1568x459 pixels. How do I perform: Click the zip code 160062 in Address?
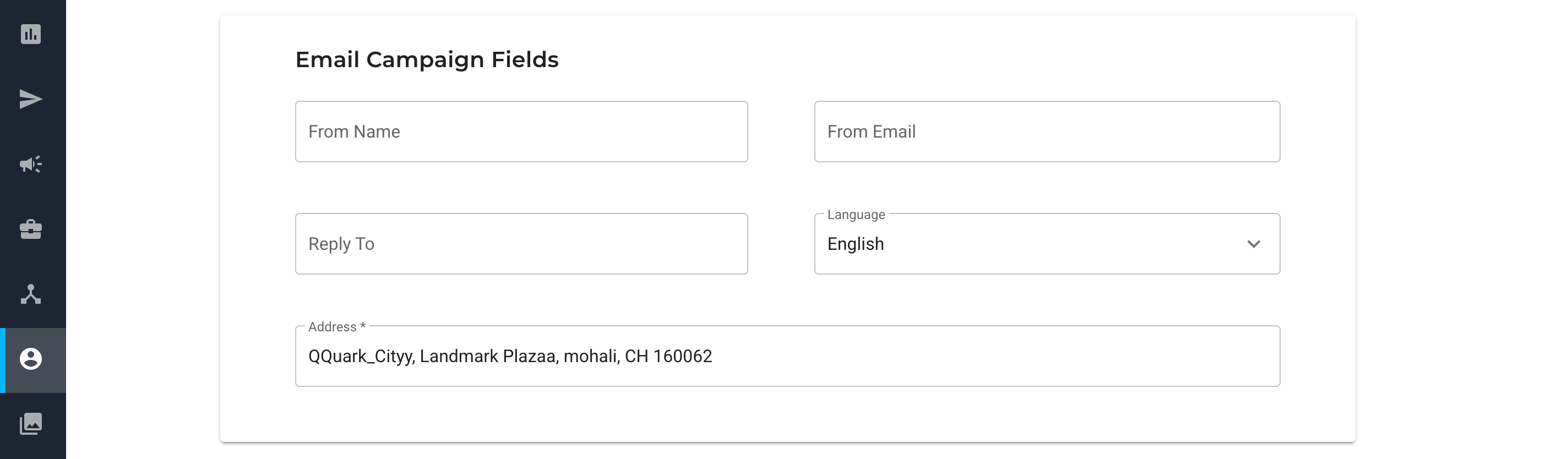pos(682,356)
